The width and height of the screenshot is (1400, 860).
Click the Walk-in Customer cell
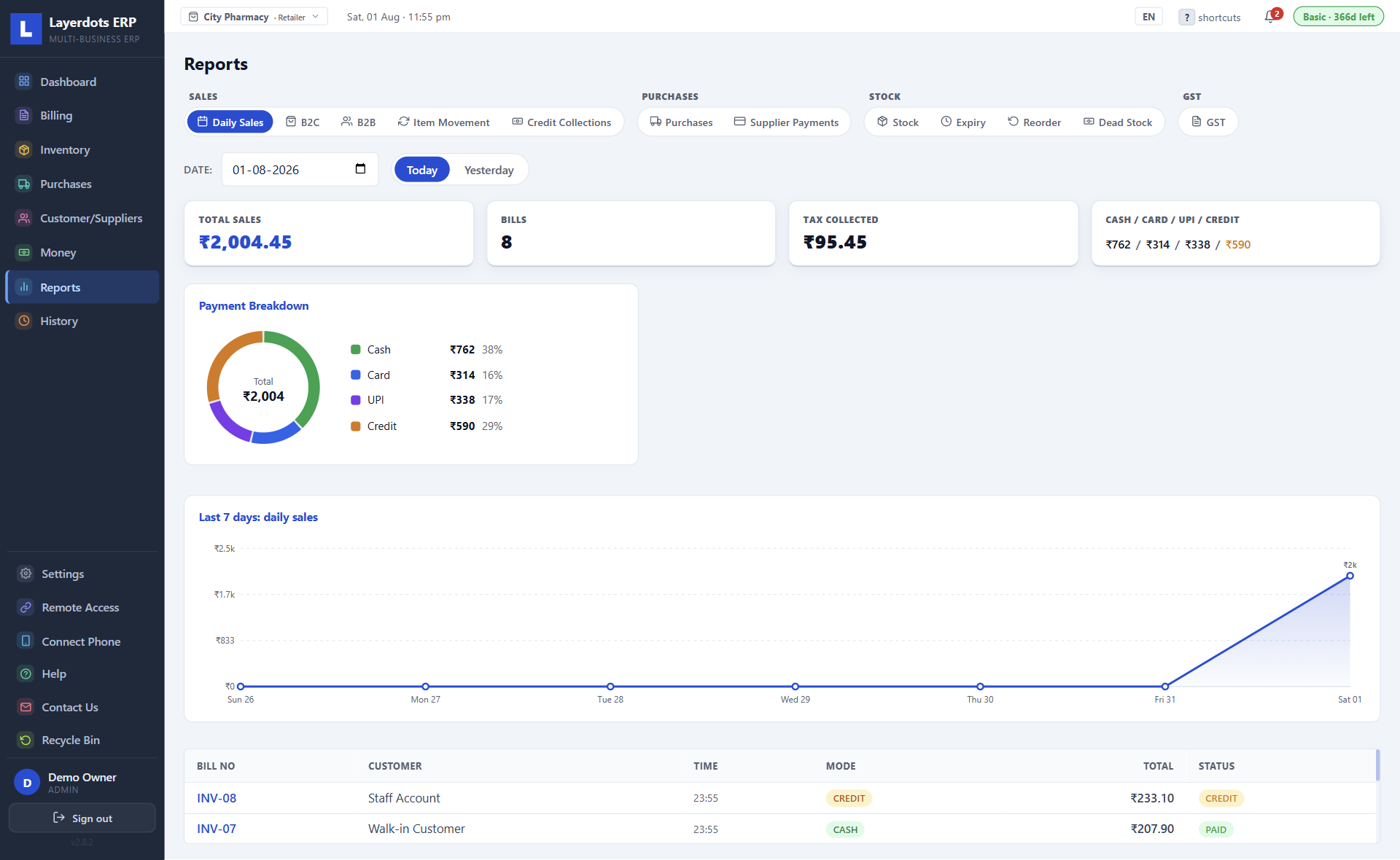click(416, 829)
